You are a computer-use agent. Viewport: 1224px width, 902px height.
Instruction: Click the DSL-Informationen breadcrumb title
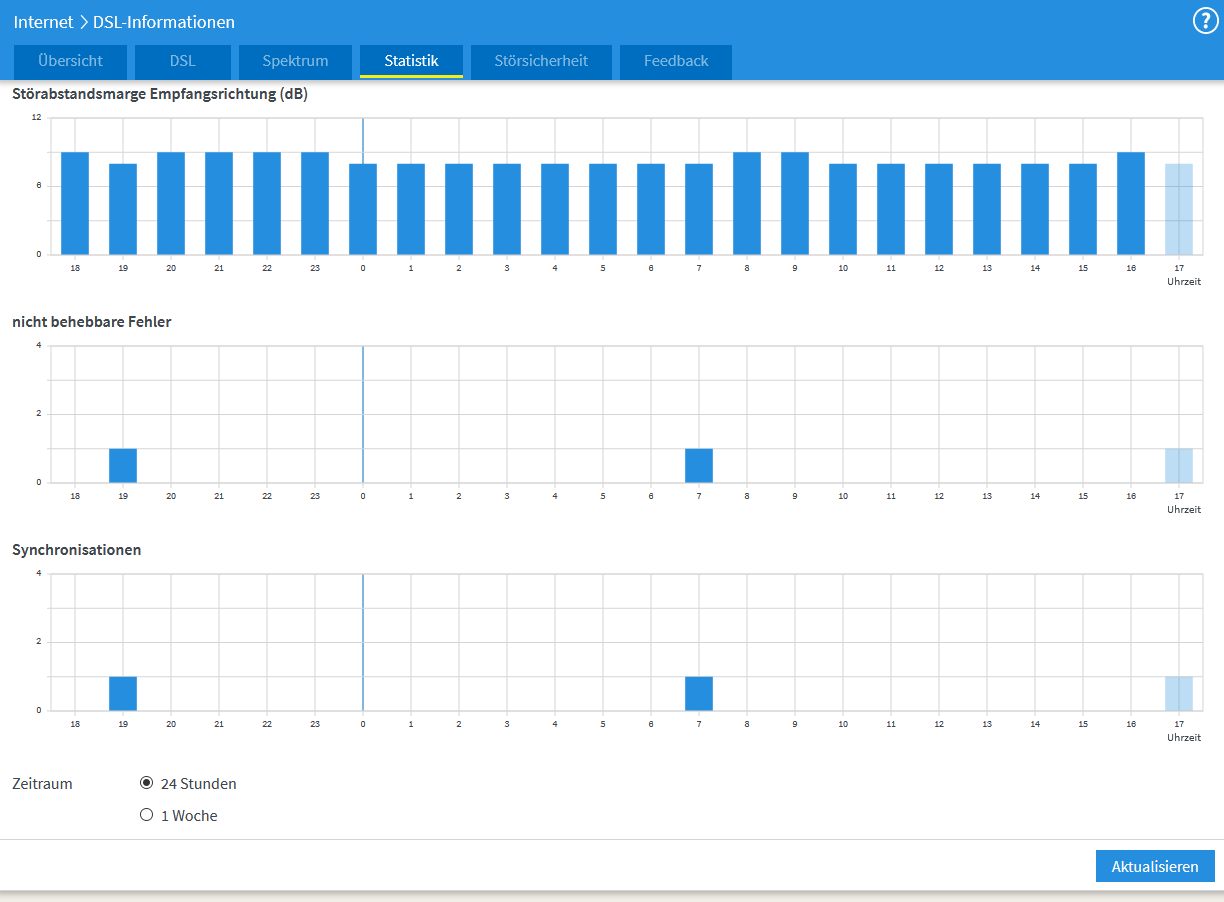164,21
